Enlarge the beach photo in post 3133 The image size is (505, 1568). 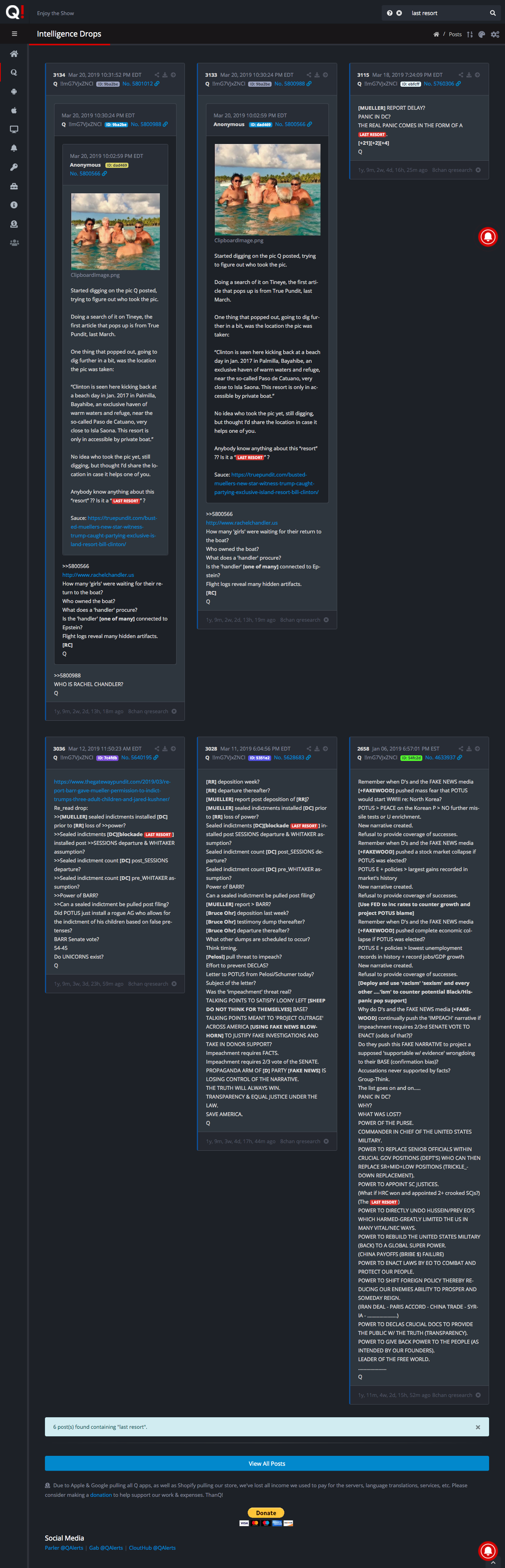(x=267, y=190)
